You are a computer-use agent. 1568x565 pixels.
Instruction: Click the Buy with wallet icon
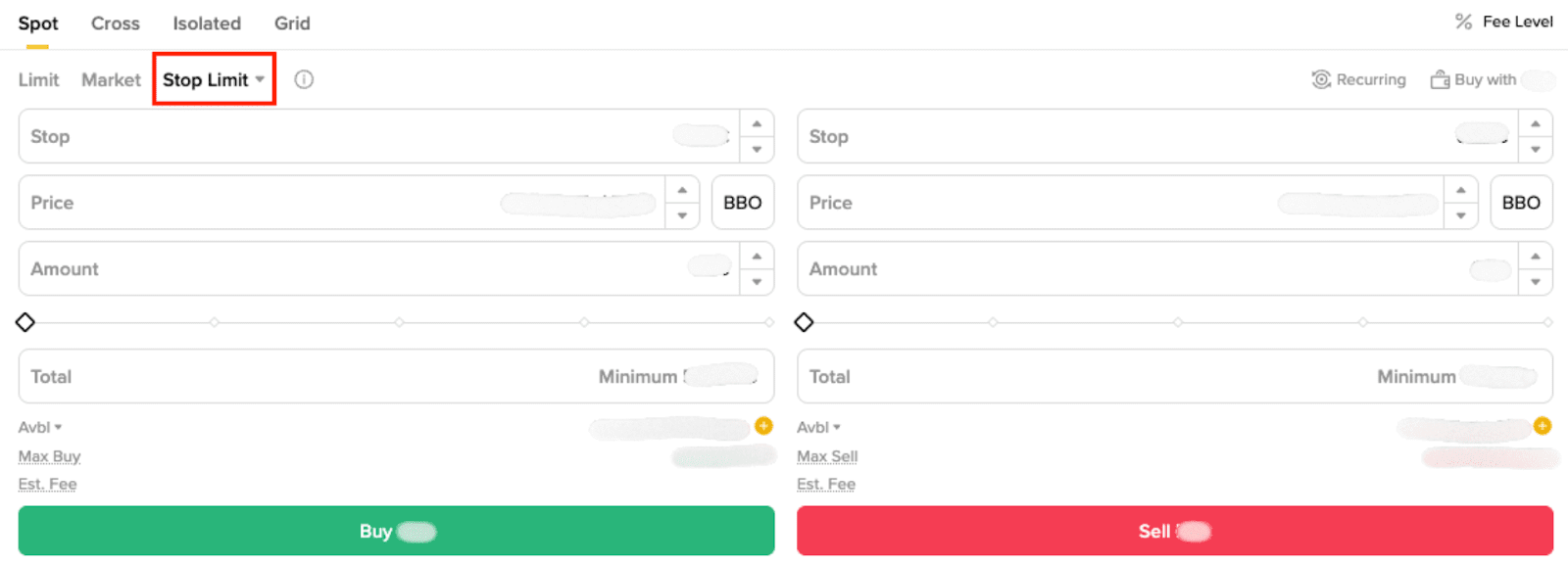tap(1440, 79)
